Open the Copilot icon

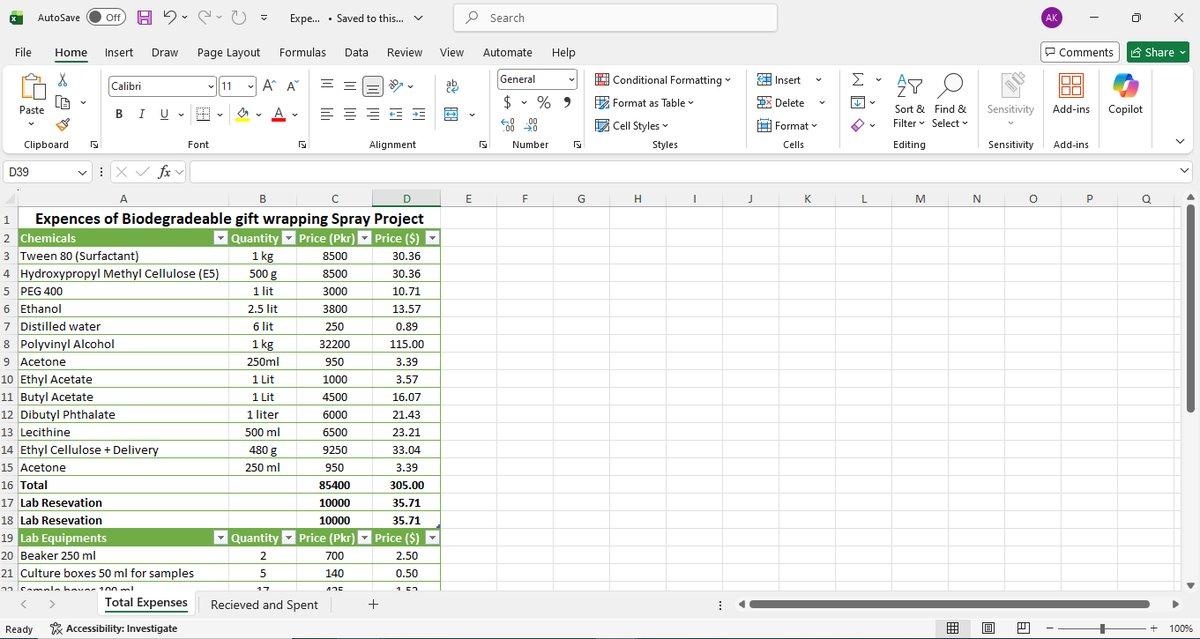coord(1125,94)
